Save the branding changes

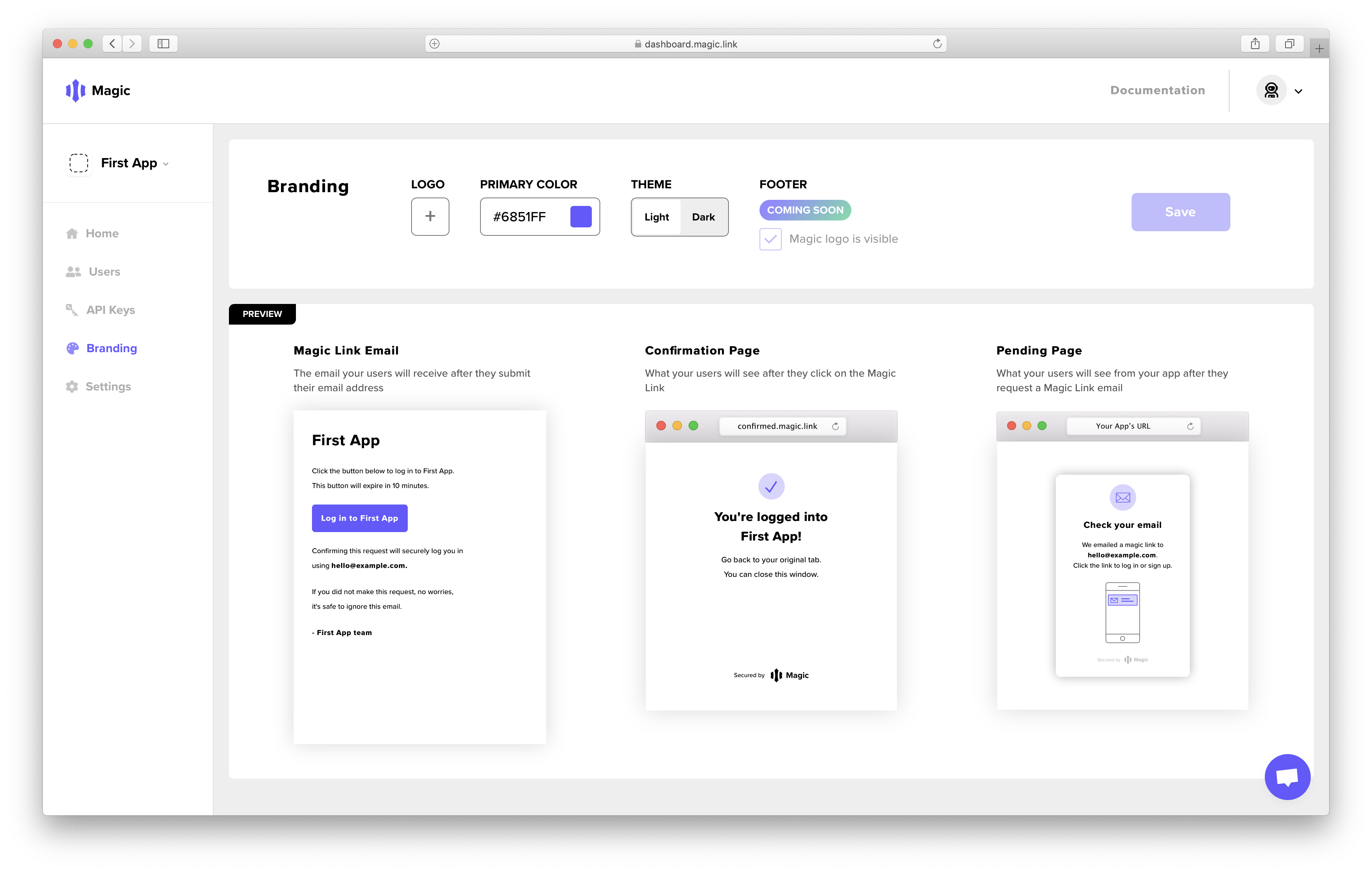[x=1180, y=212]
